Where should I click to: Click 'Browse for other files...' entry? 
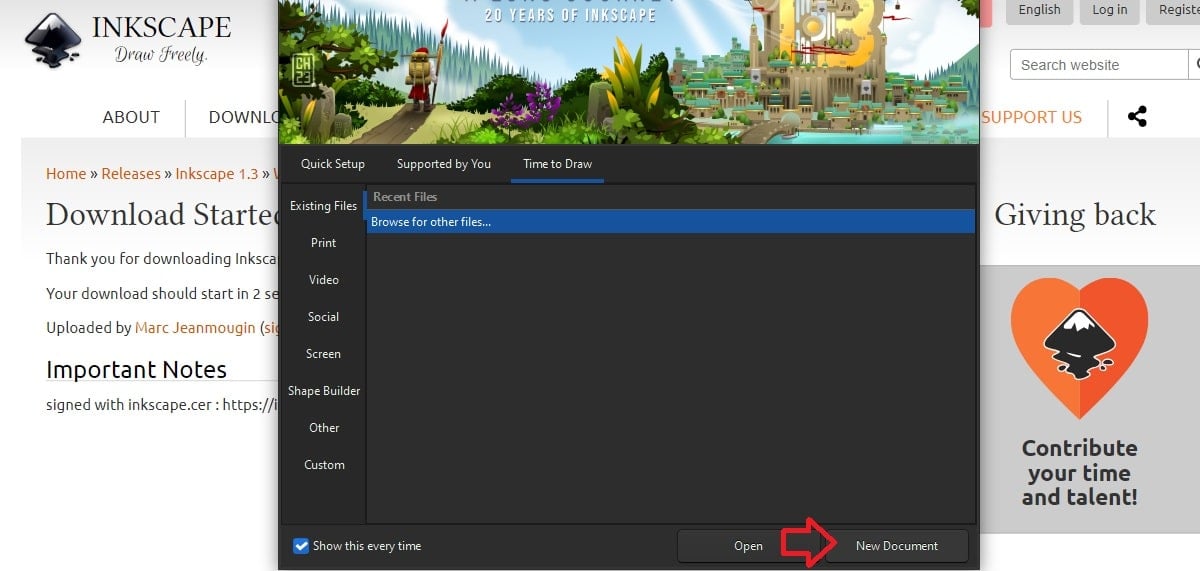coord(431,222)
